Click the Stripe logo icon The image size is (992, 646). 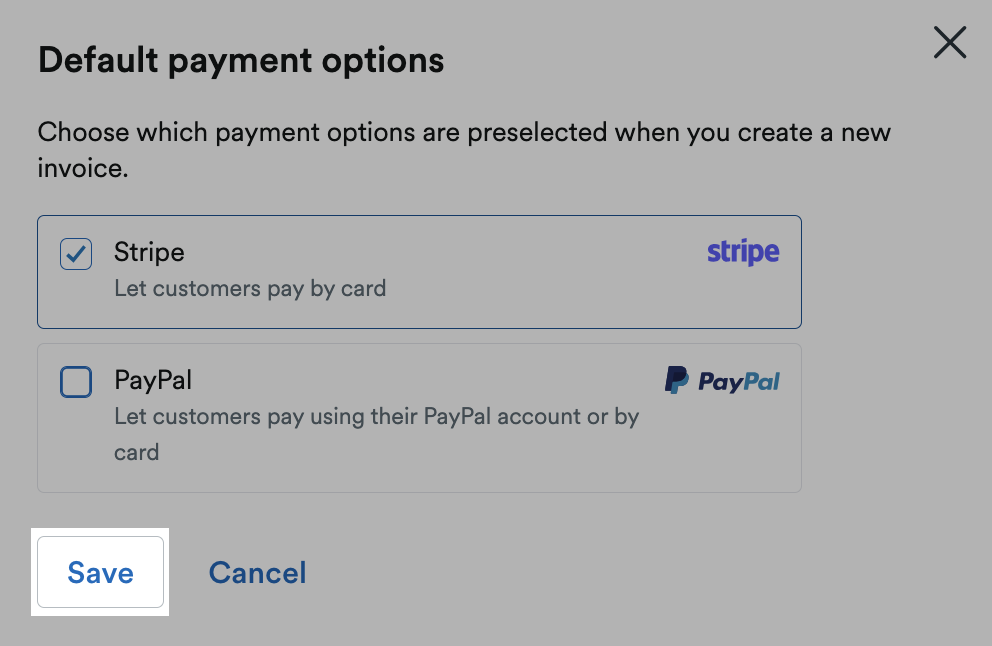[742, 252]
